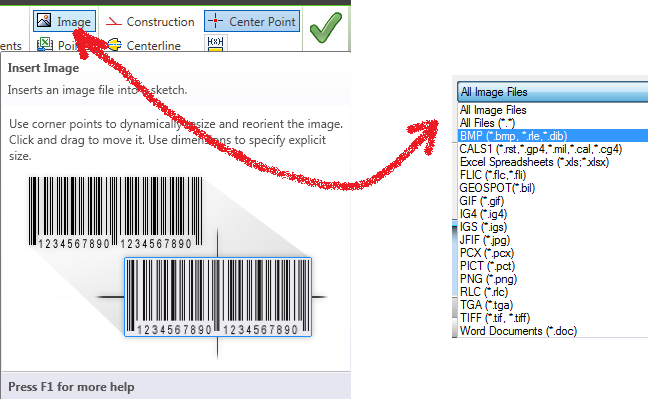Click Press F1 for more help text

click(x=71, y=387)
